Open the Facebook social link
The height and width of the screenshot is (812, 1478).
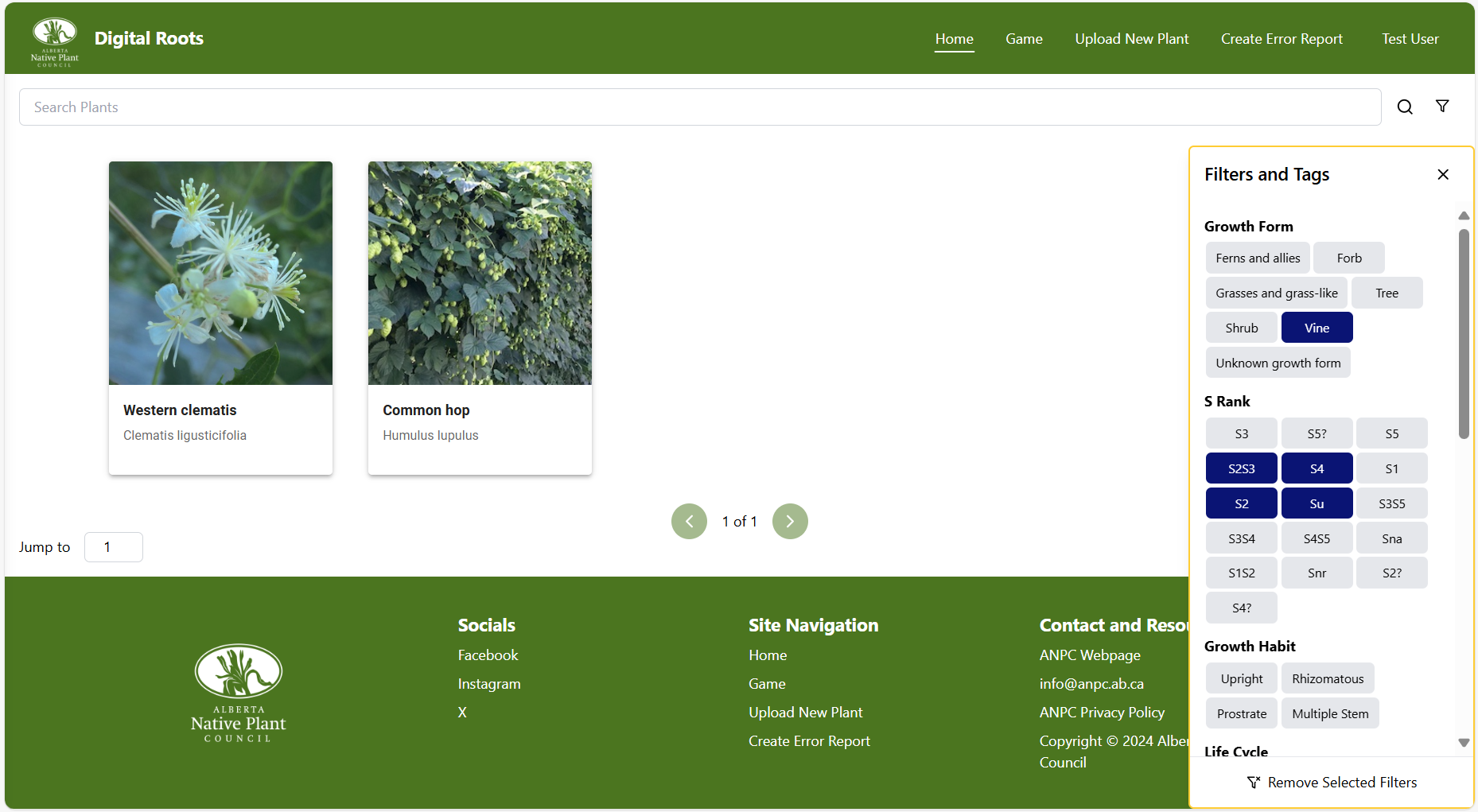coord(488,655)
